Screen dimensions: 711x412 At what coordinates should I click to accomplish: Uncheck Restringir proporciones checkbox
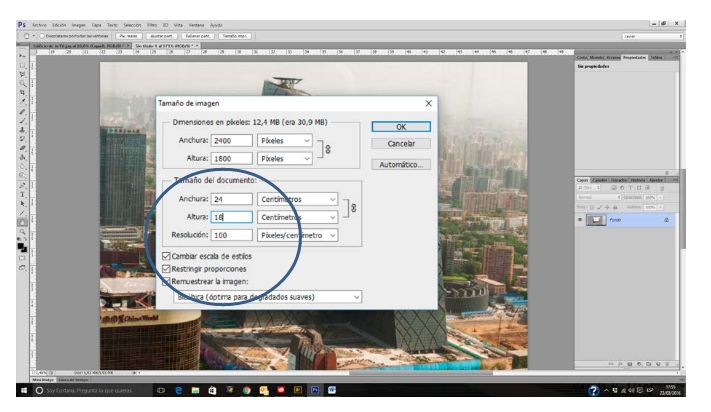point(166,269)
